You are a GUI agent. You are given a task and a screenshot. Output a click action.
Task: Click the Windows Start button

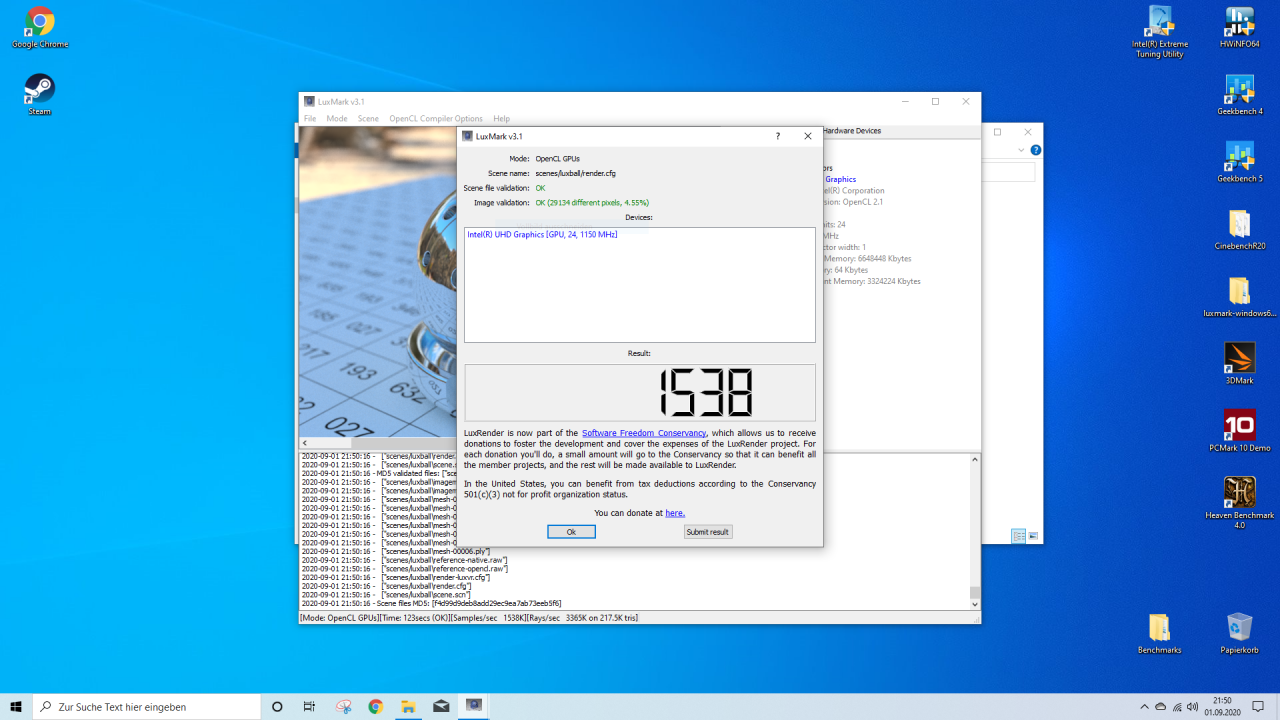point(16,706)
